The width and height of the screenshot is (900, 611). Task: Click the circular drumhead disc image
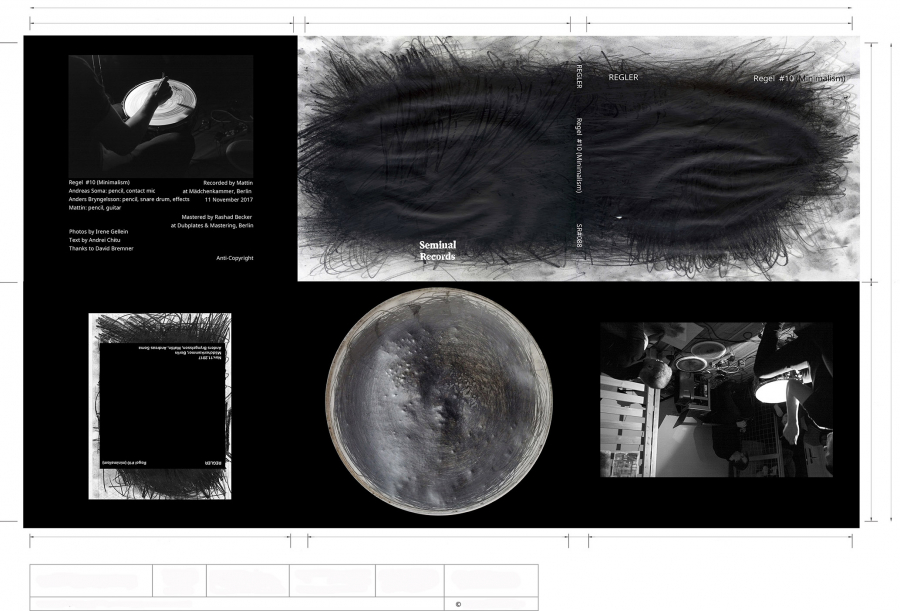pos(439,401)
